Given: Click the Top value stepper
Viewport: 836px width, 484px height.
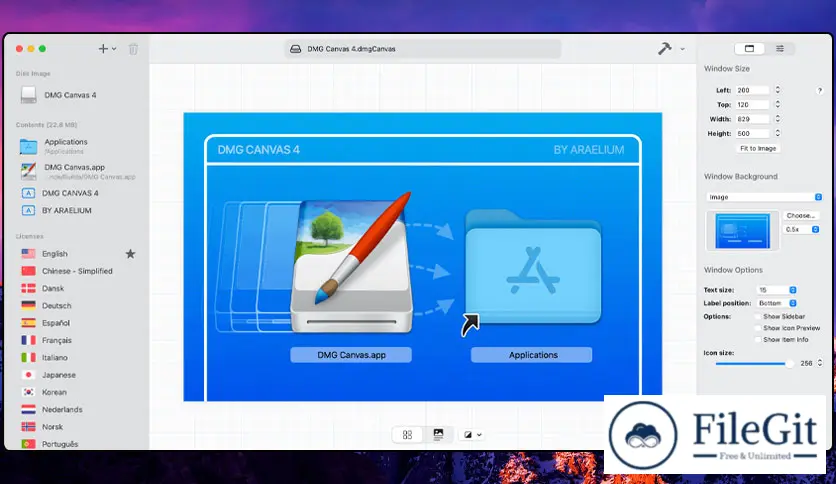Looking at the screenshot, I should coord(777,104).
